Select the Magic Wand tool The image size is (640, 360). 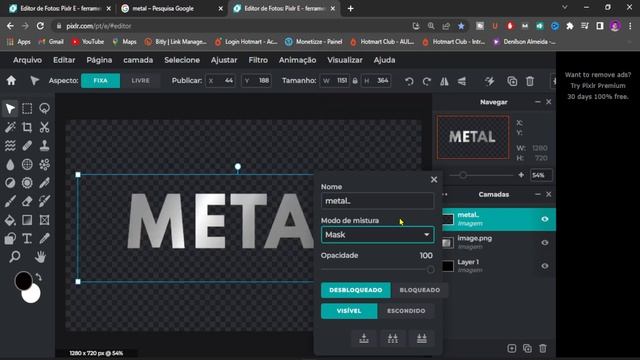[x=10, y=127]
